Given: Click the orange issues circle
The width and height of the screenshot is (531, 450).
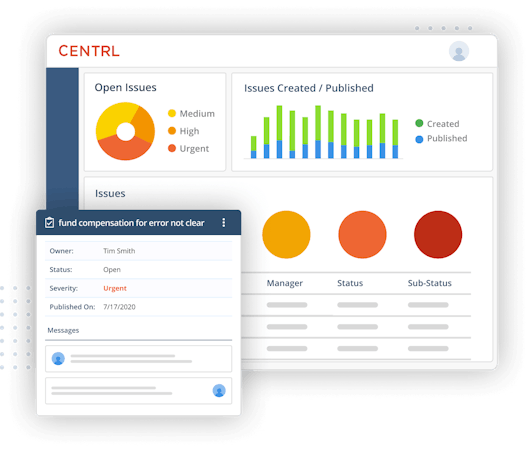Looking at the screenshot, I should point(362,234).
